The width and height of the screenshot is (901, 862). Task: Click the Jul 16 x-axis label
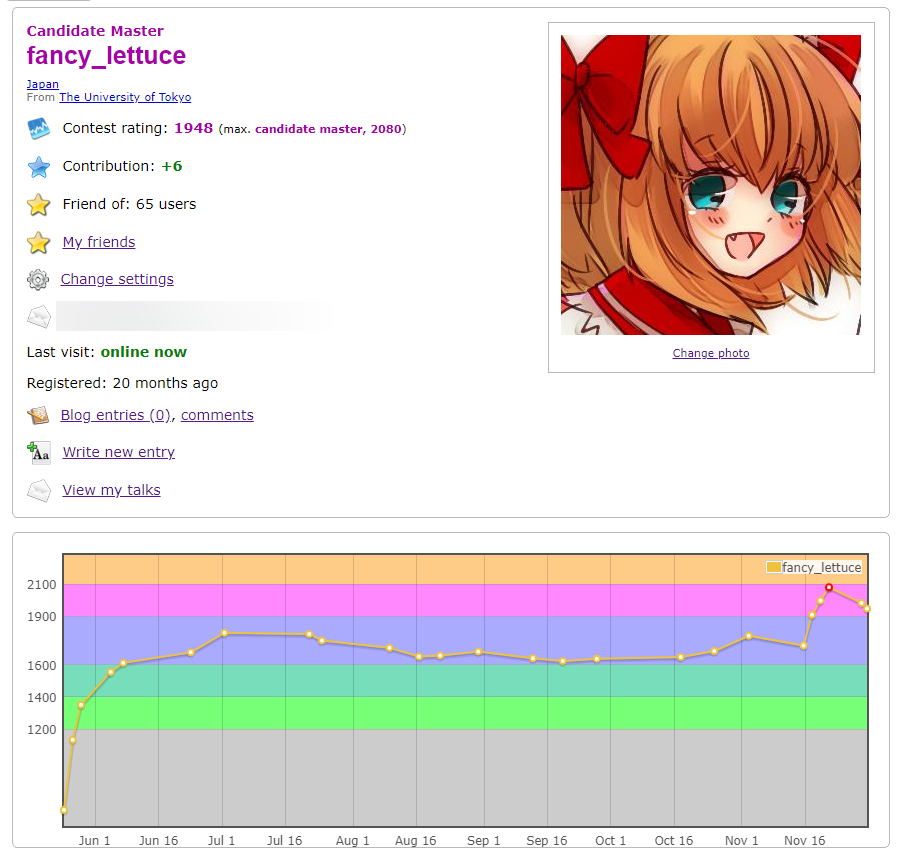(x=284, y=841)
